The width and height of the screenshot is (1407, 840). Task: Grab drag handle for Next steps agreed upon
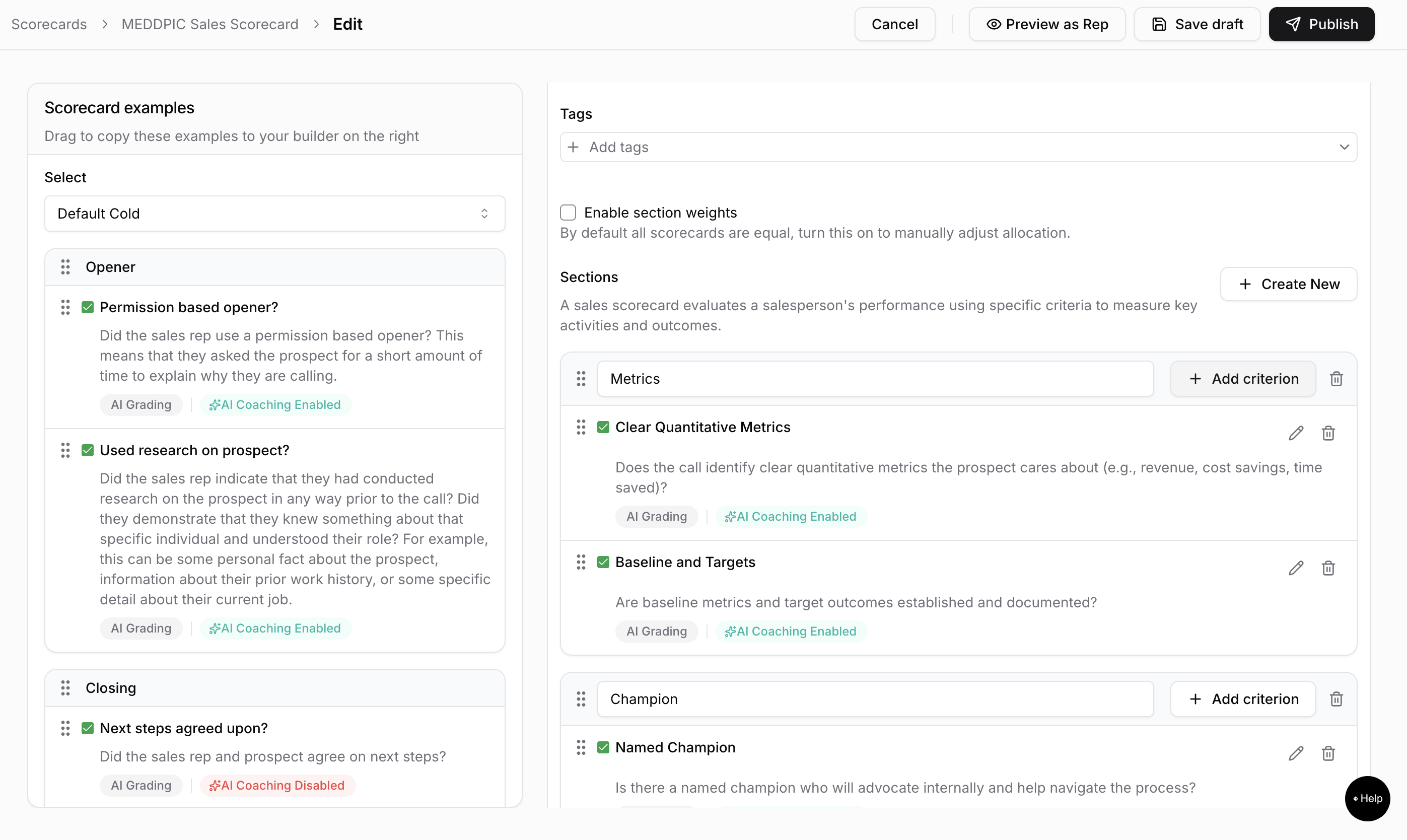[65, 729]
